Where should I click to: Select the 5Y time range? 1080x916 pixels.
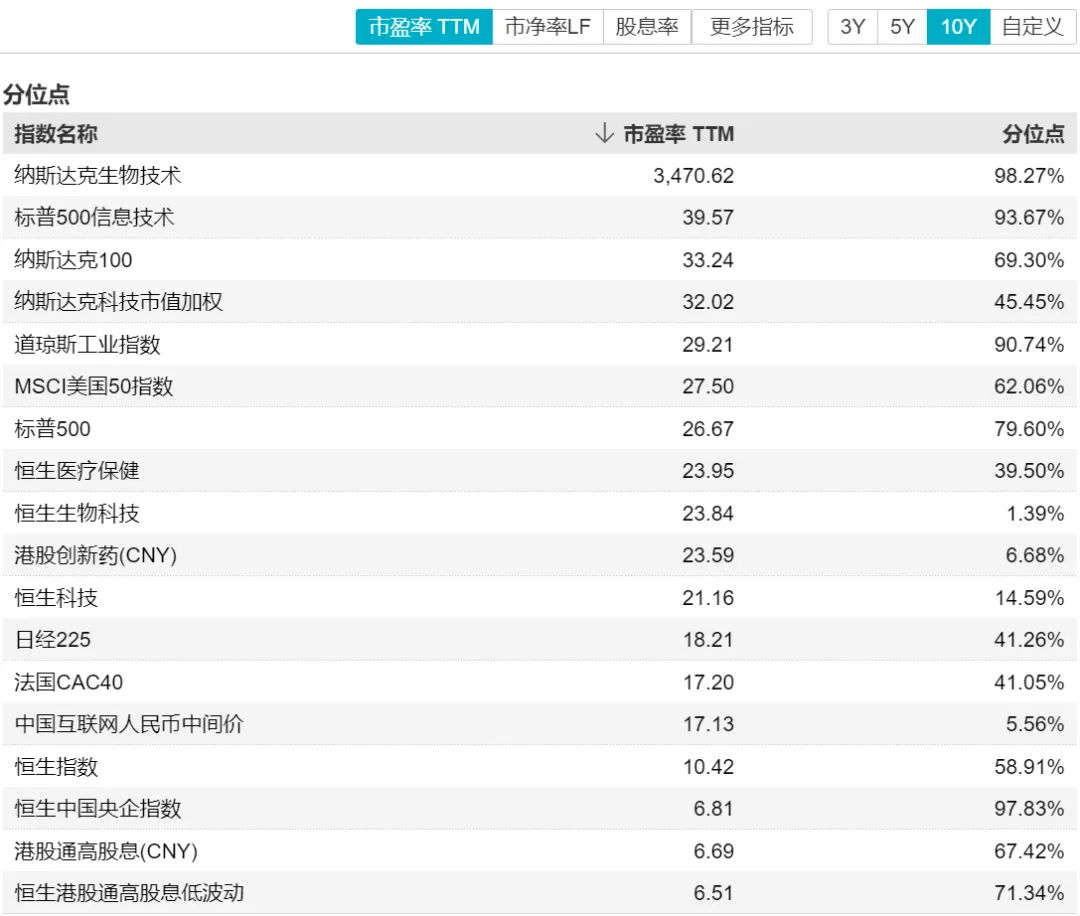(x=902, y=27)
